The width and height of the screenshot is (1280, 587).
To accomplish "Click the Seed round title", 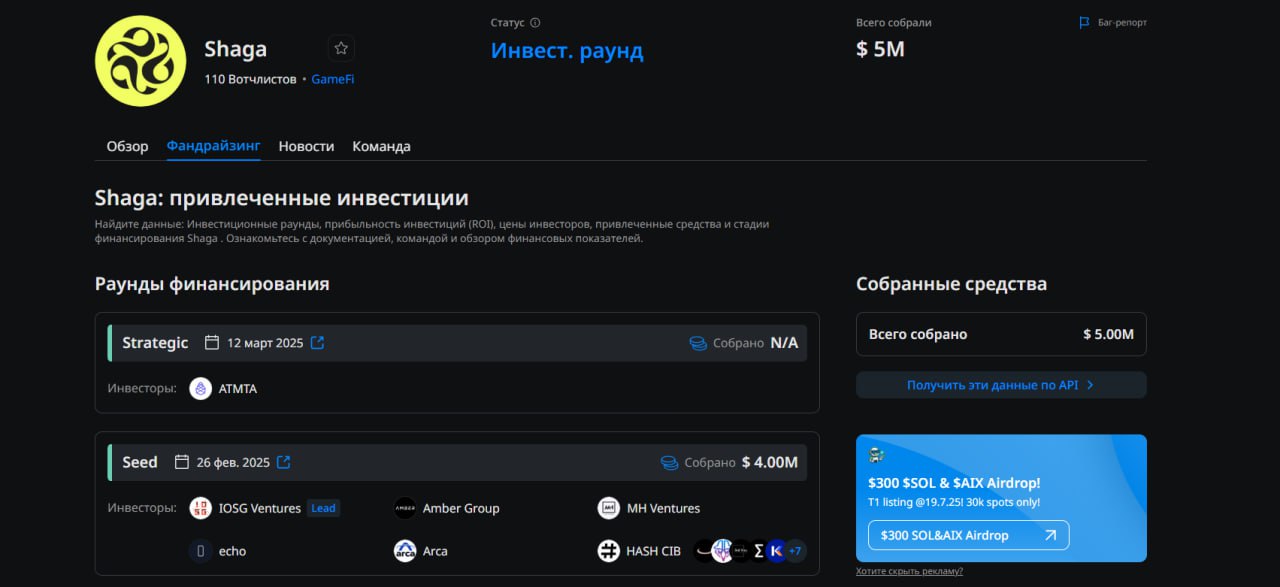I will tap(140, 462).
